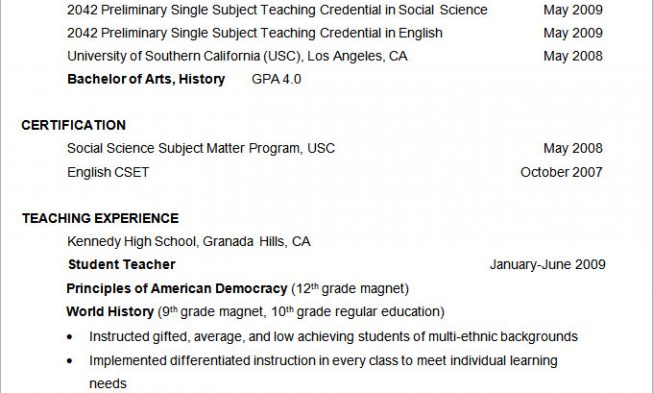Click the CERTIFICATION section heading
The height and width of the screenshot is (393, 653).
[x=74, y=125]
